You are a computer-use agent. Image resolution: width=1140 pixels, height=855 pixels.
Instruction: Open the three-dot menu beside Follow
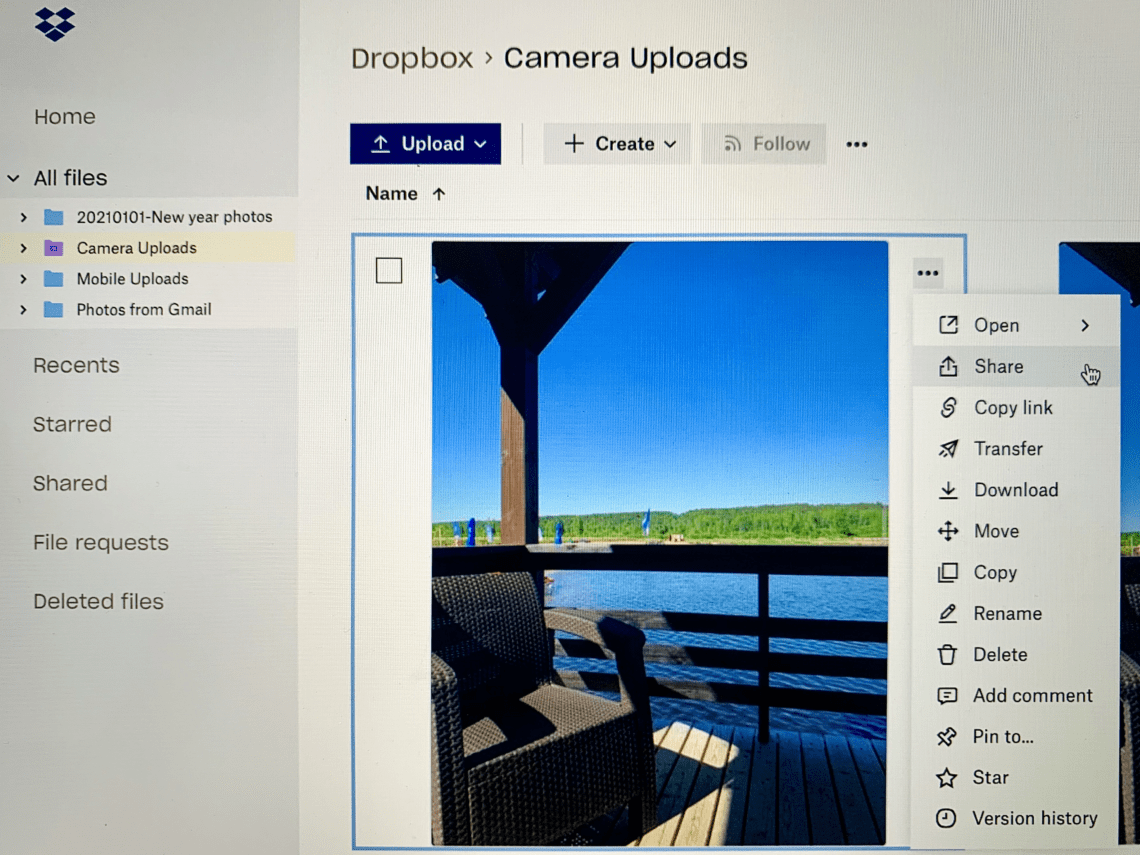[856, 144]
